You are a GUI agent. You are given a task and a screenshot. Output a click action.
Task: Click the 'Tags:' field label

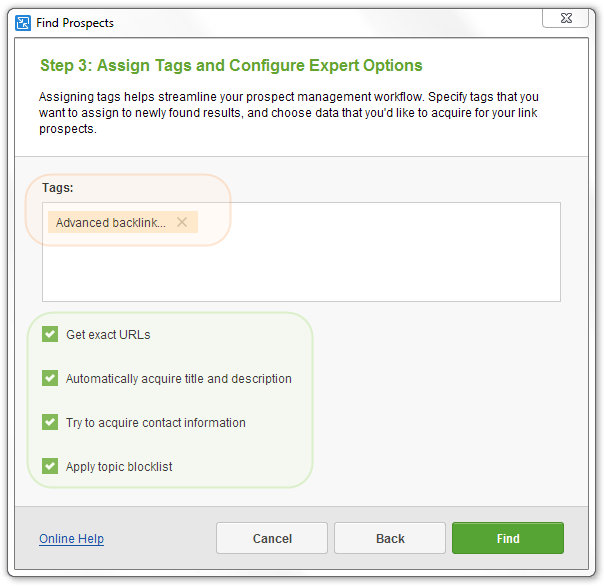coord(58,187)
